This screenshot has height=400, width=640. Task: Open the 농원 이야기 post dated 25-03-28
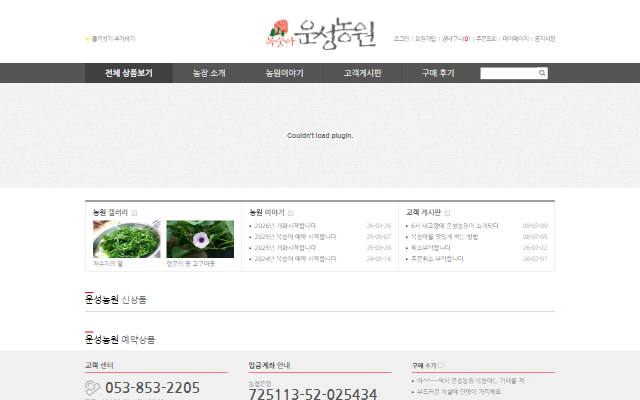coord(285,248)
